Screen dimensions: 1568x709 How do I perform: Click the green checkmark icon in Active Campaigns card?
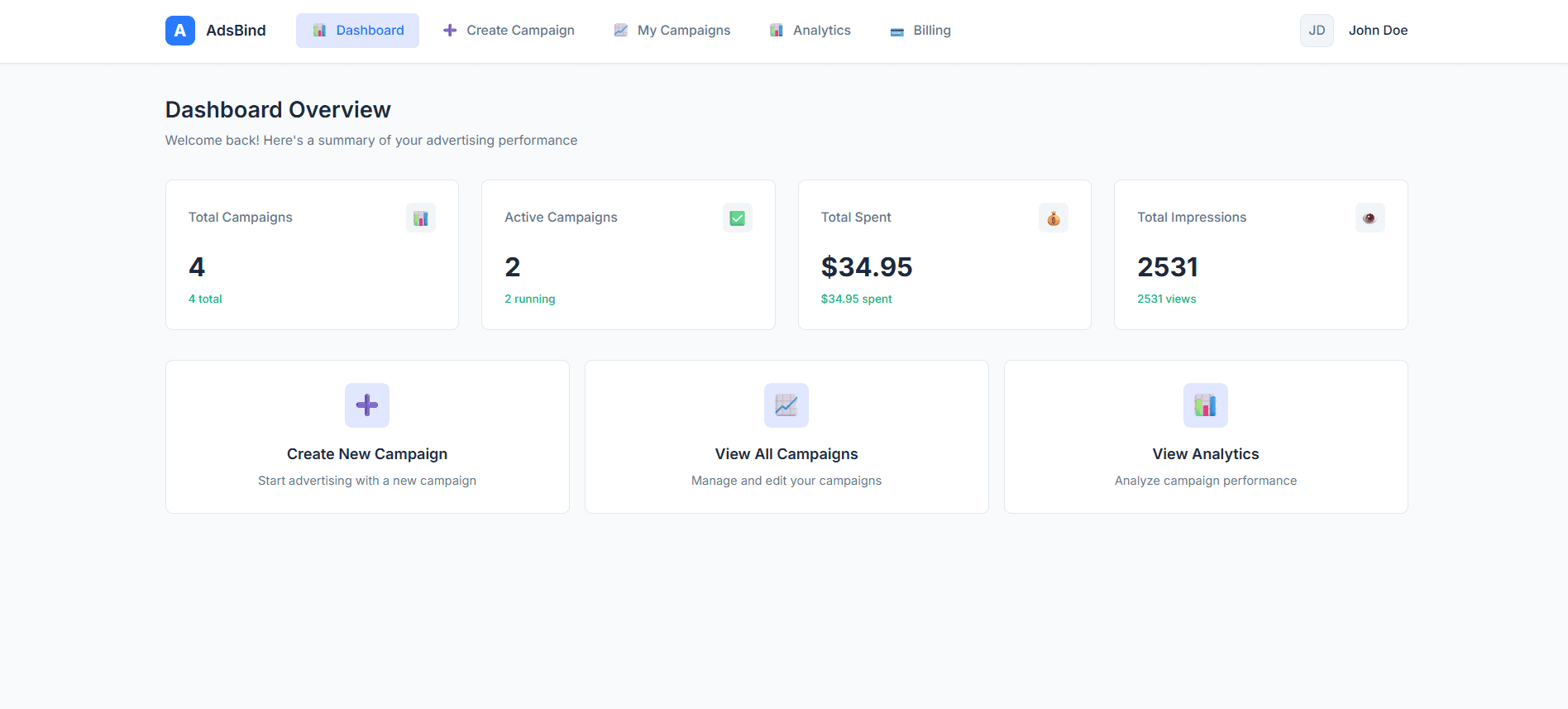(738, 218)
